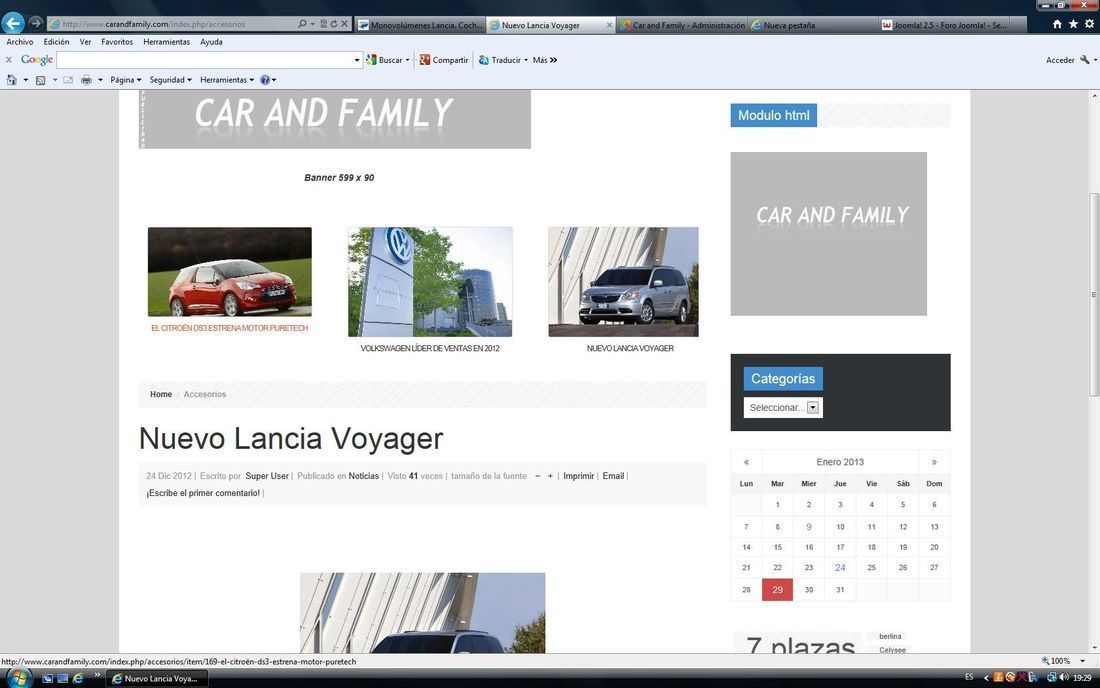Viewport: 1100px width, 688px height.
Task: Select day 29 in the calendar
Action: [x=777, y=590]
